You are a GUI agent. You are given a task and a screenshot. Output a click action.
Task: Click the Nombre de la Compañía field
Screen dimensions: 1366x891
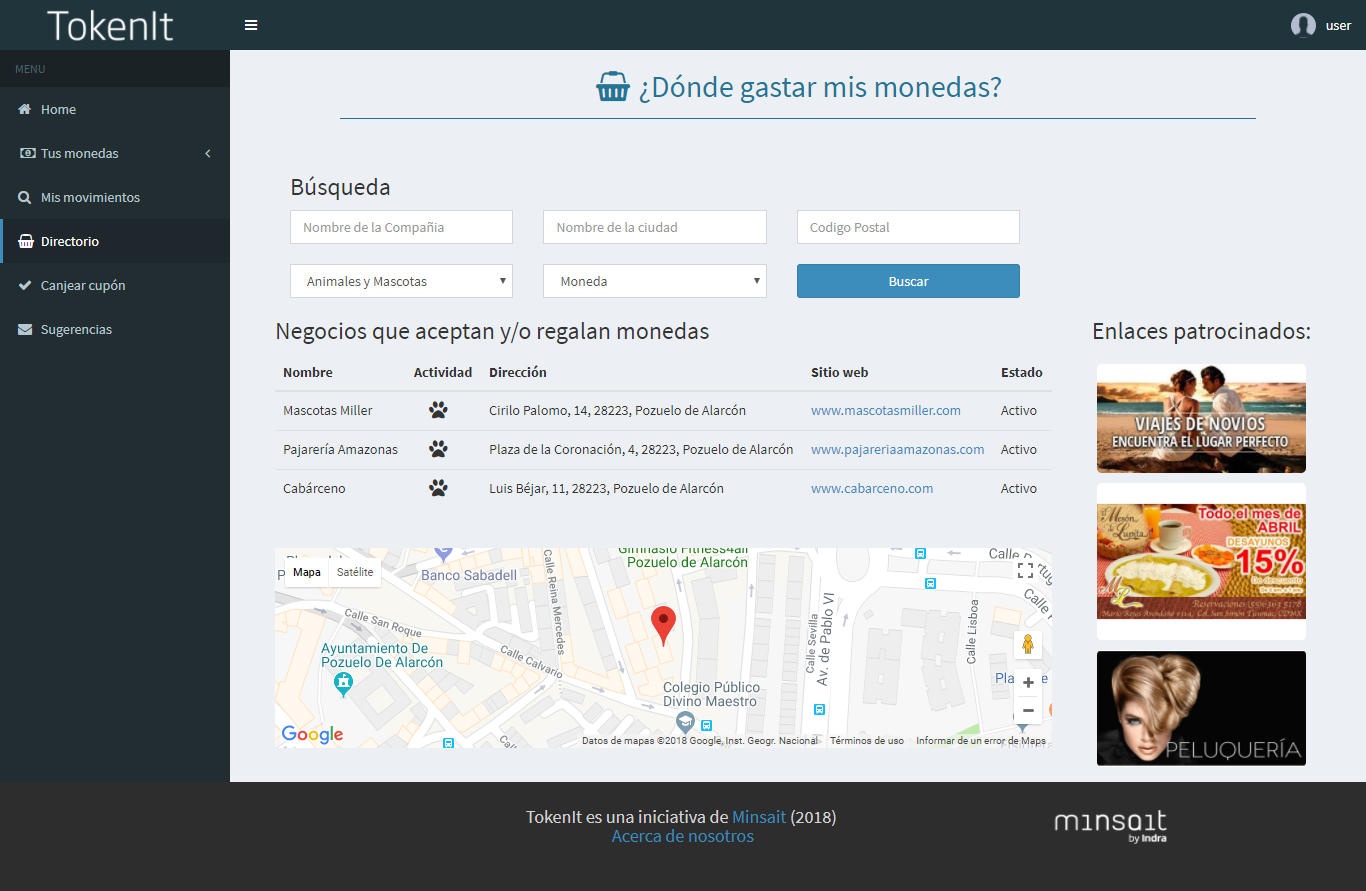coord(401,227)
